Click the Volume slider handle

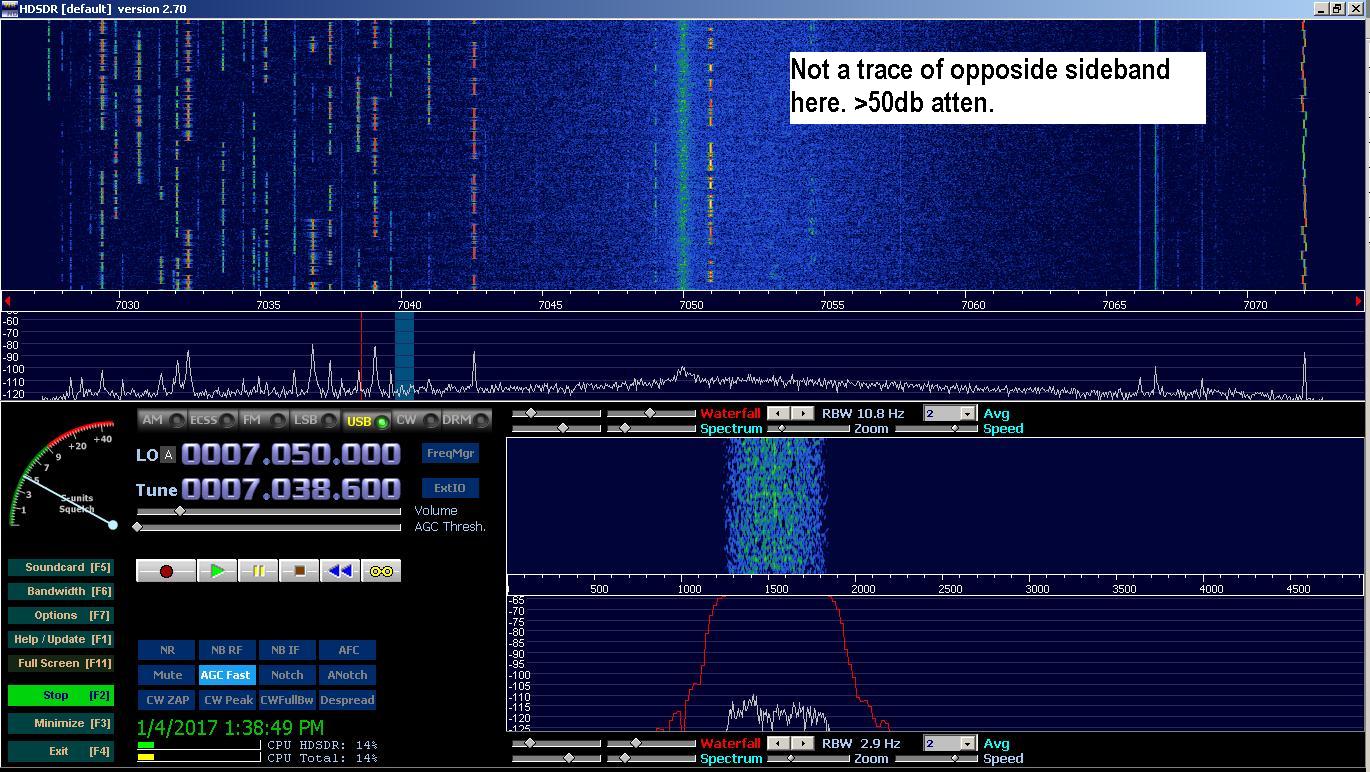180,511
